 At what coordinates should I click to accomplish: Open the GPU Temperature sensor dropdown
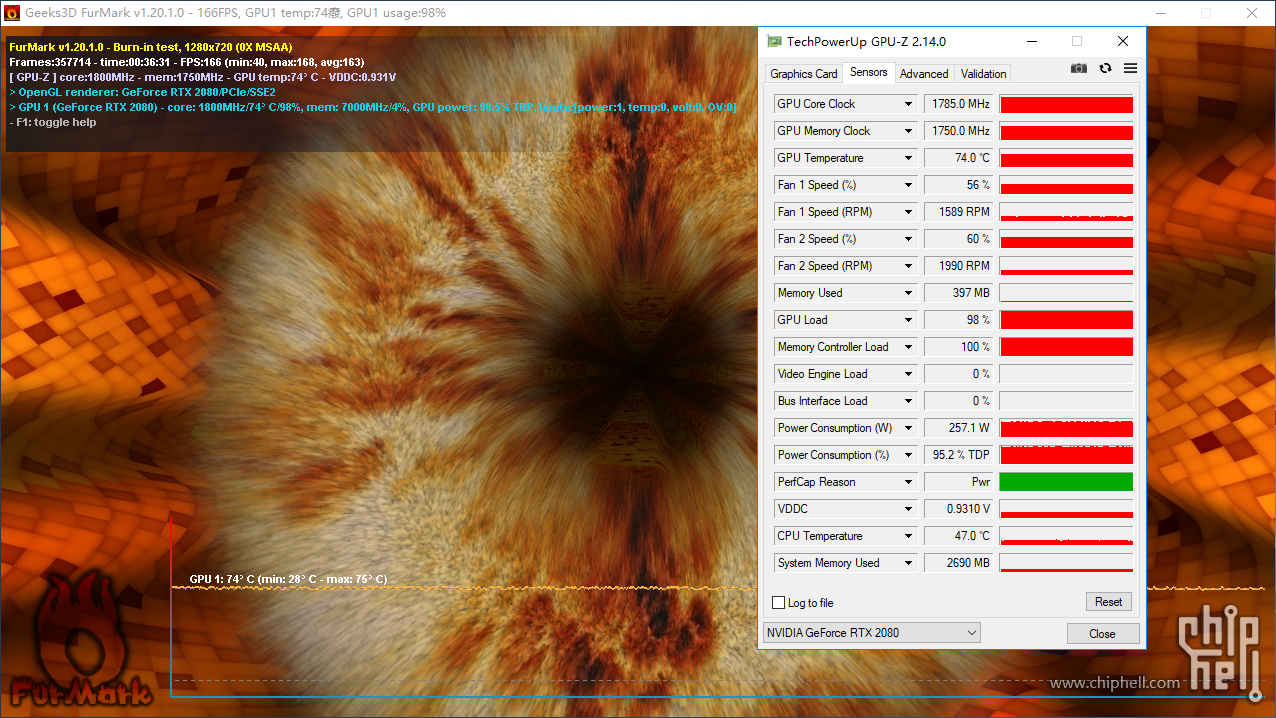point(908,158)
